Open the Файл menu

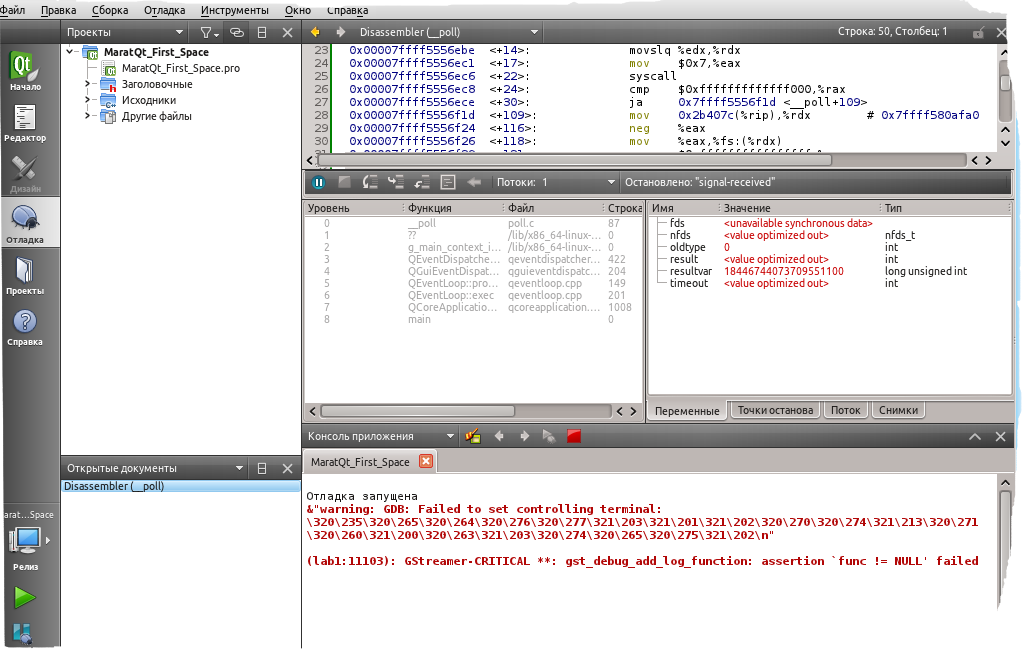[x=12, y=10]
